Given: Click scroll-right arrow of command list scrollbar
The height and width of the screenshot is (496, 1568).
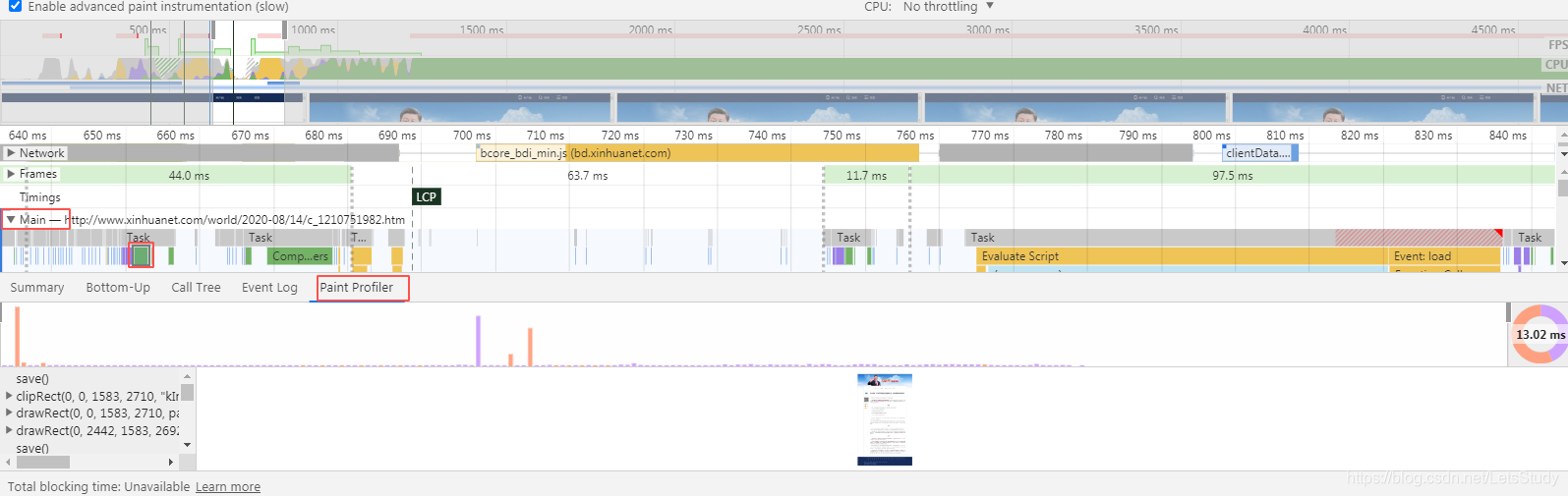Looking at the screenshot, I should pos(171,462).
